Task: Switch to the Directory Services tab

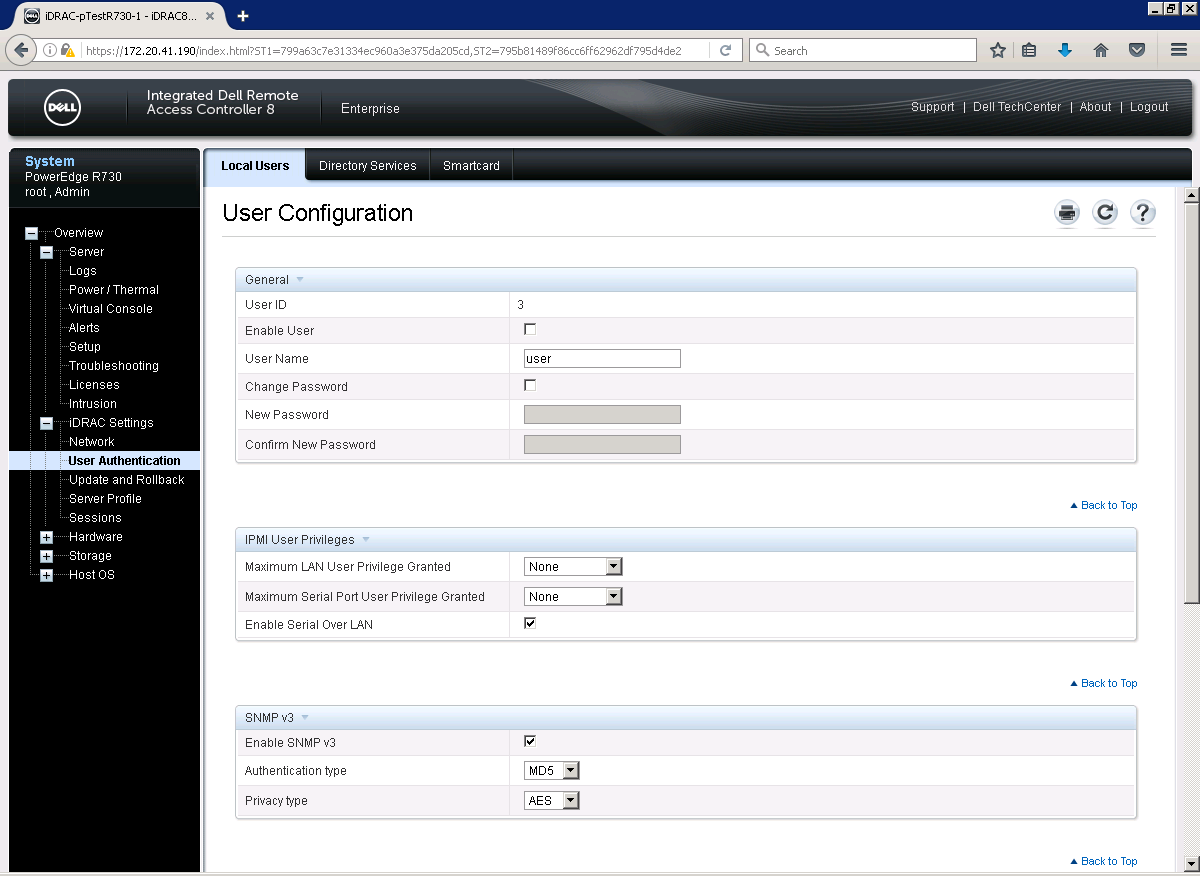Action: tap(367, 165)
